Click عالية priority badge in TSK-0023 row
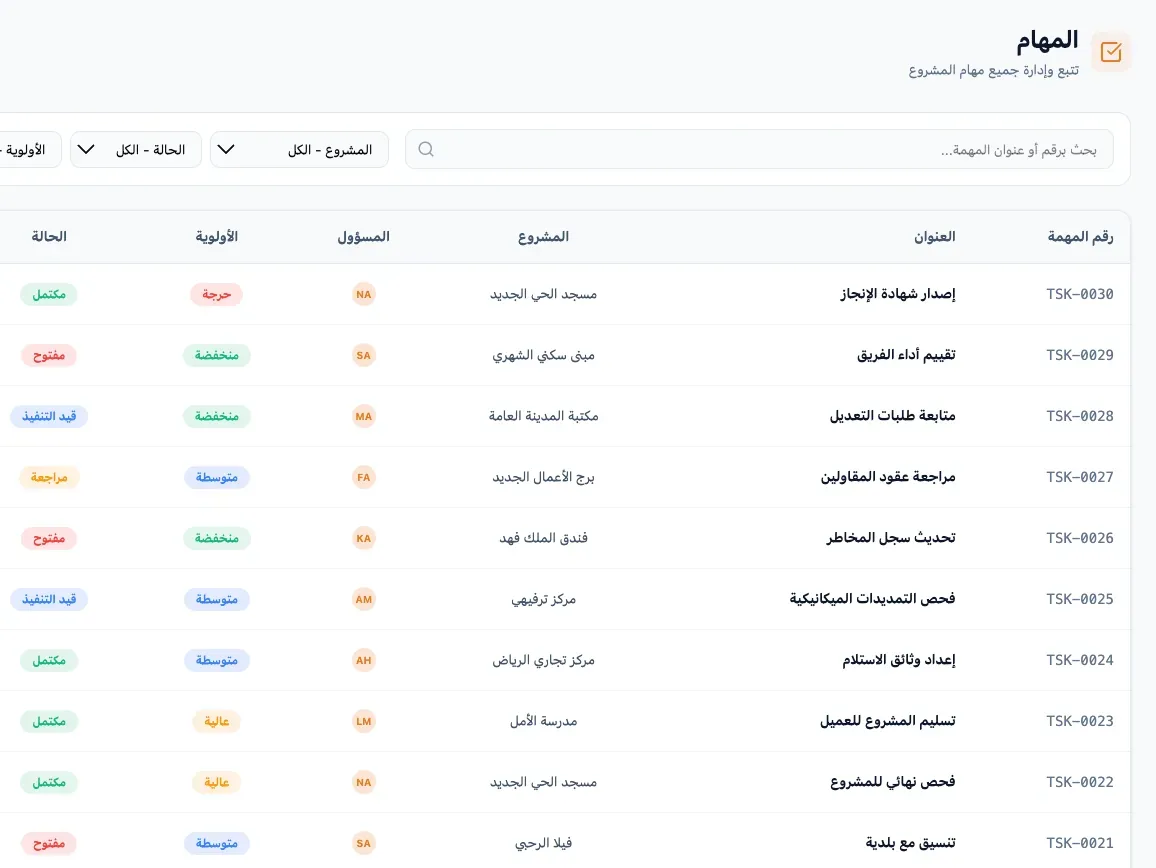This screenshot has width=1156, height=868. click(x=217, y=721)
